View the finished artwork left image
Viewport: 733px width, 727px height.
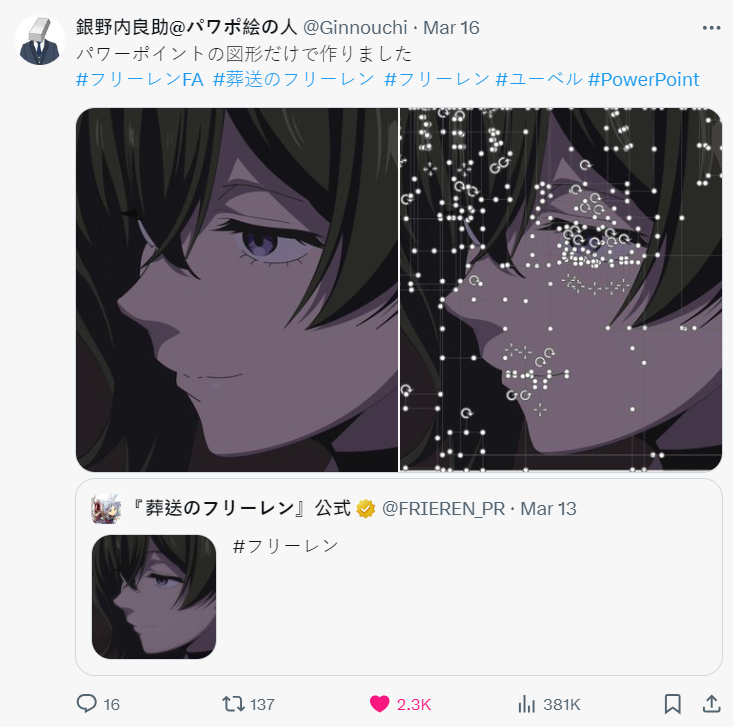[x=237, y=290]
